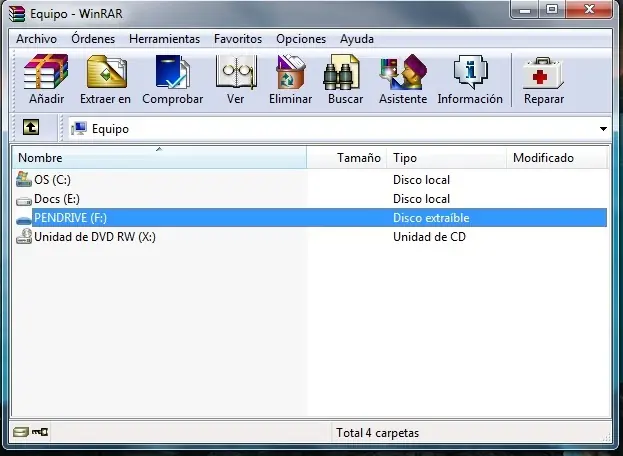Click the Disco extraíble type cell
Viewport: 623px width, 456px height.
click(431, 218)
